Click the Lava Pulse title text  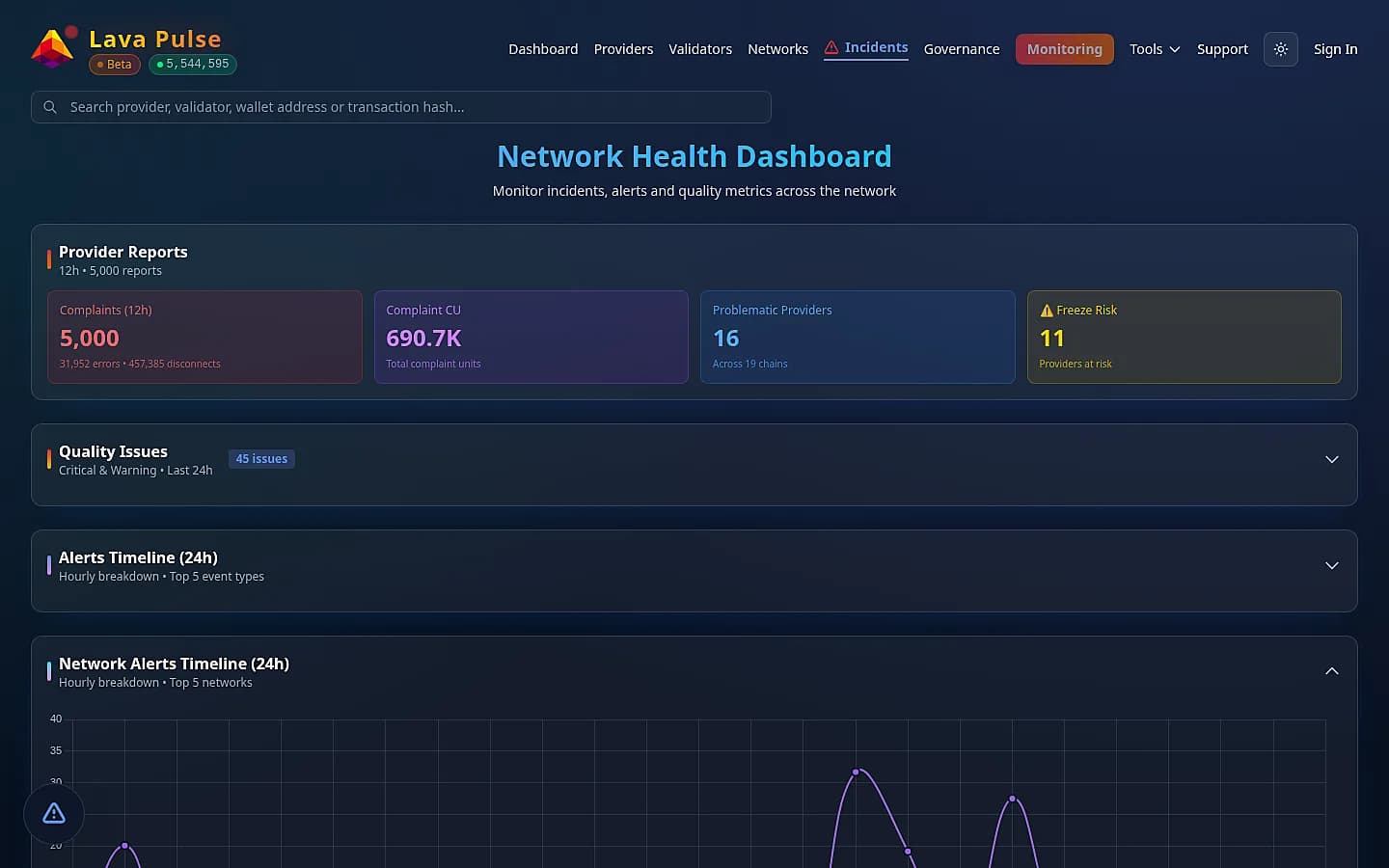tap(155, 39)
